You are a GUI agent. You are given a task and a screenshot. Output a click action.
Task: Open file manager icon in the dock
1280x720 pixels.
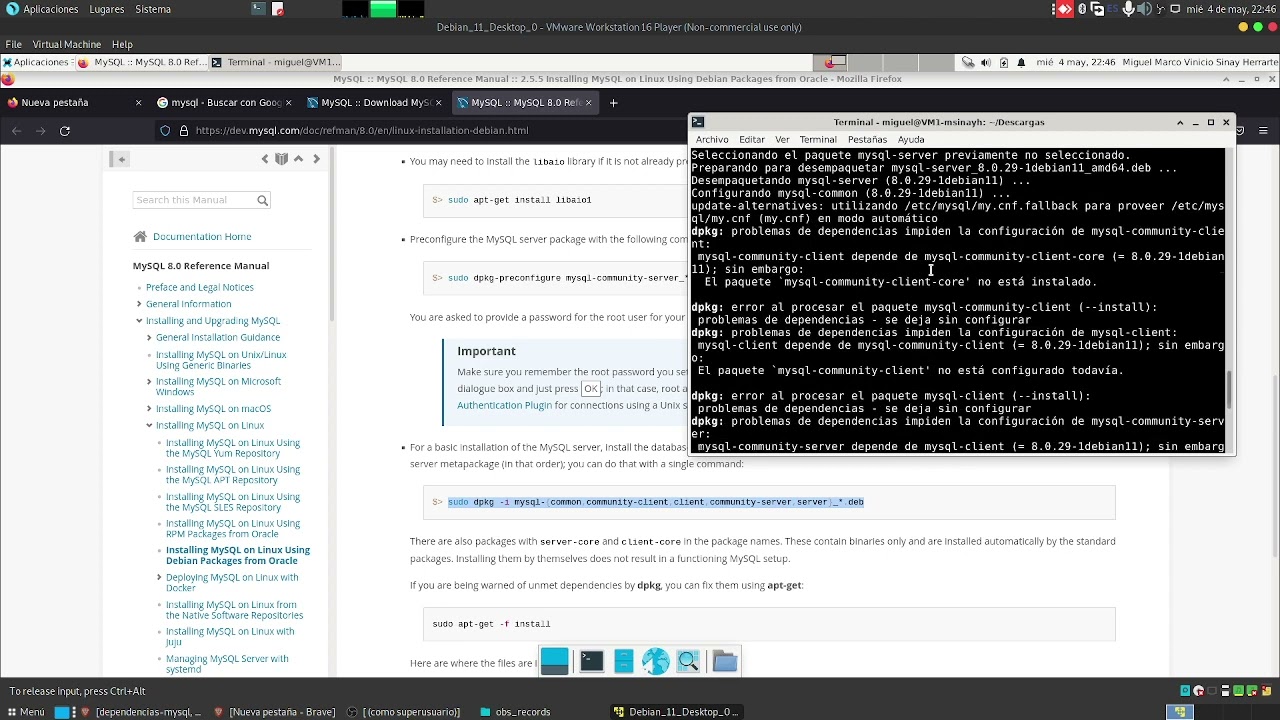tap(623, 661)
